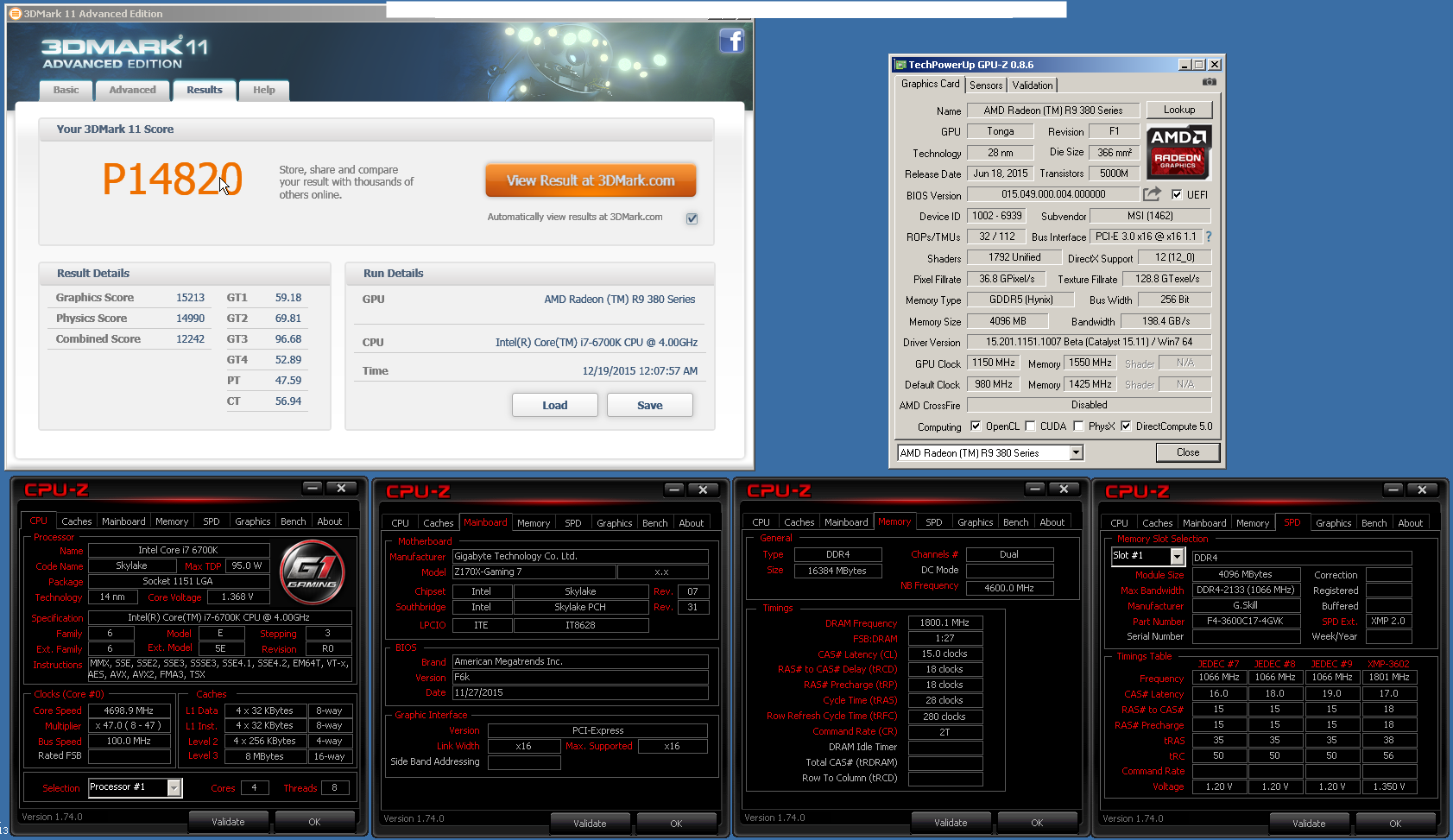Click the Close button in GPU-Z
Screen dimensions: 1453x840
[x=1188, y=452]
